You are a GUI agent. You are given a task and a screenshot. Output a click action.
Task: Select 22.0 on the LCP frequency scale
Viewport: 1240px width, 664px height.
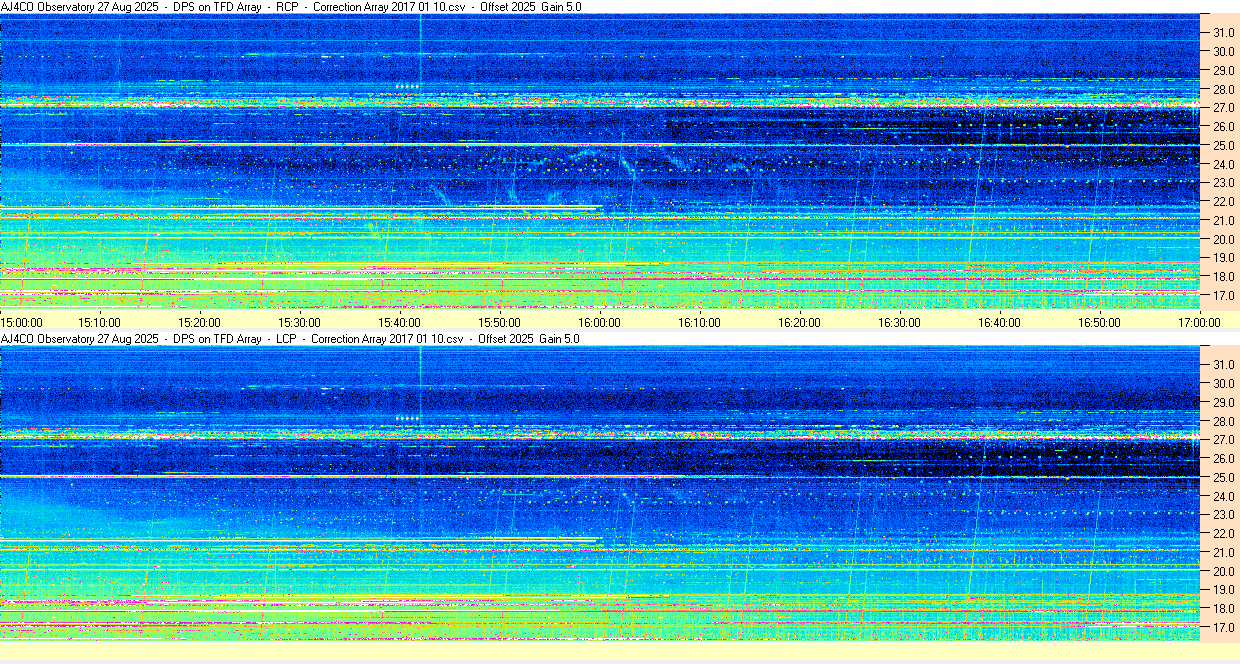tap(1224, 534)
